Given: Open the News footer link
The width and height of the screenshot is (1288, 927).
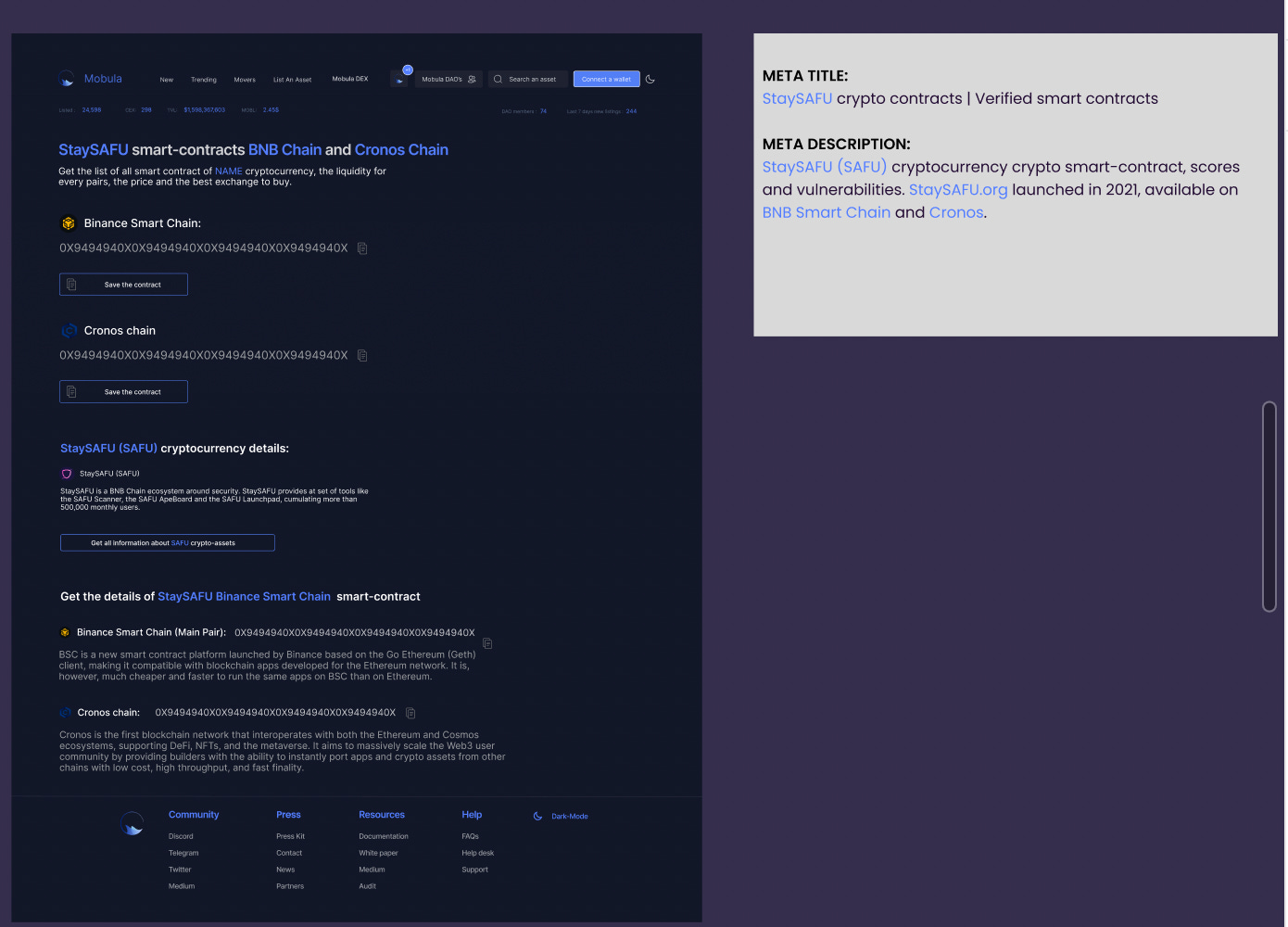Looking at the screenshot, I should pos(285,870).
